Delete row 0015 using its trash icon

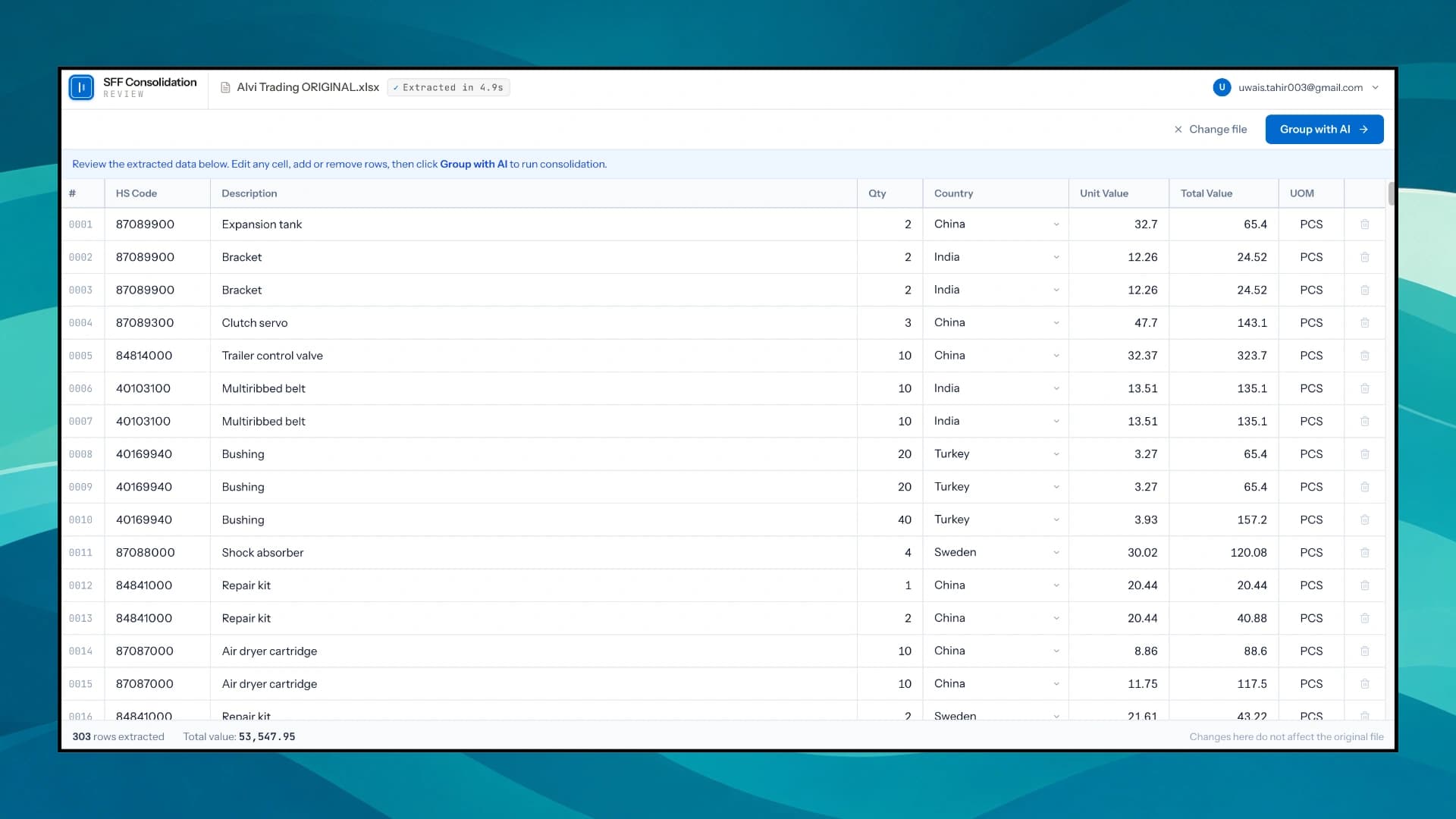click(1365, 684)
